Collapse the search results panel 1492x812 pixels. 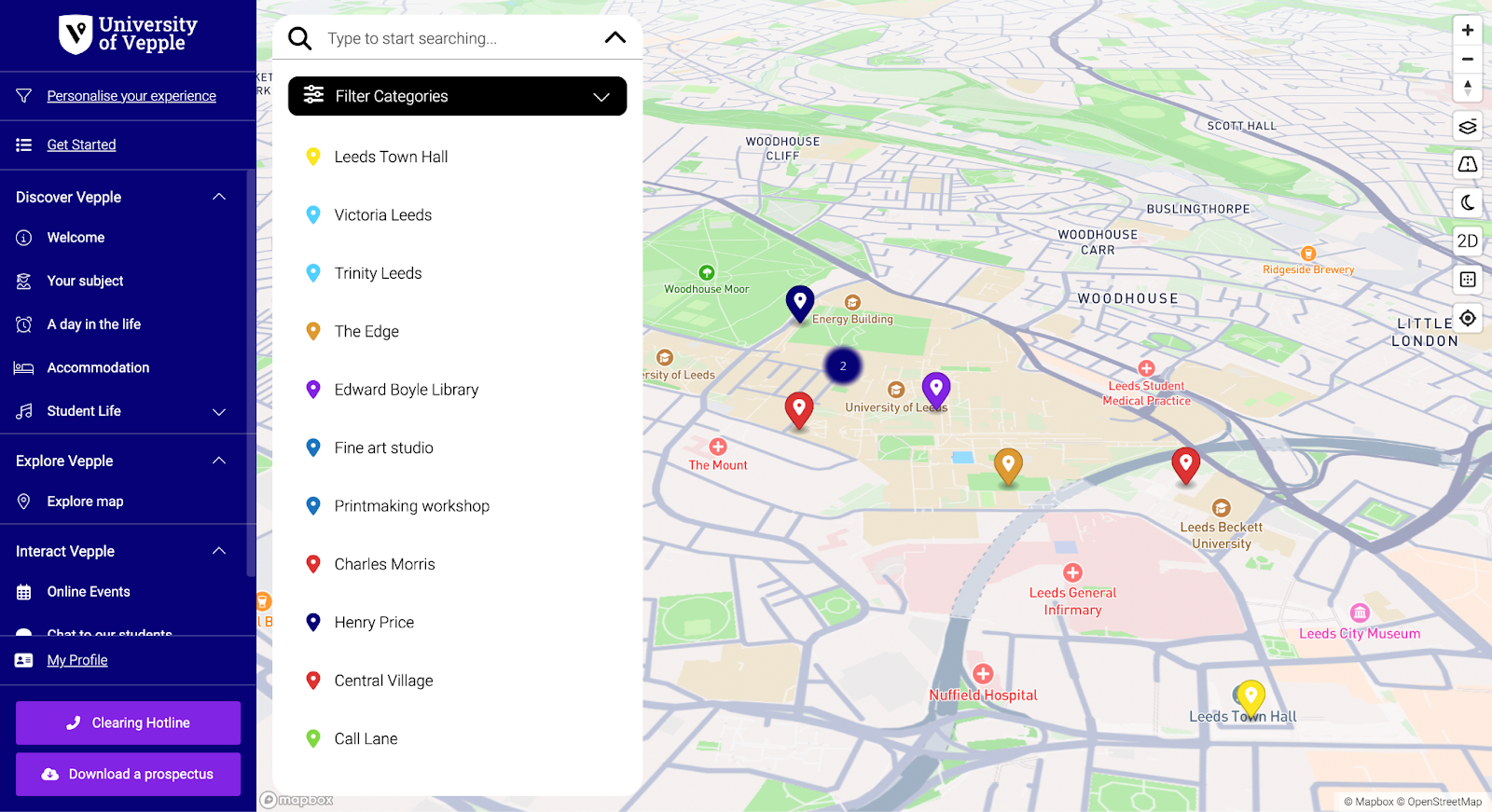[x=615, y=37]
